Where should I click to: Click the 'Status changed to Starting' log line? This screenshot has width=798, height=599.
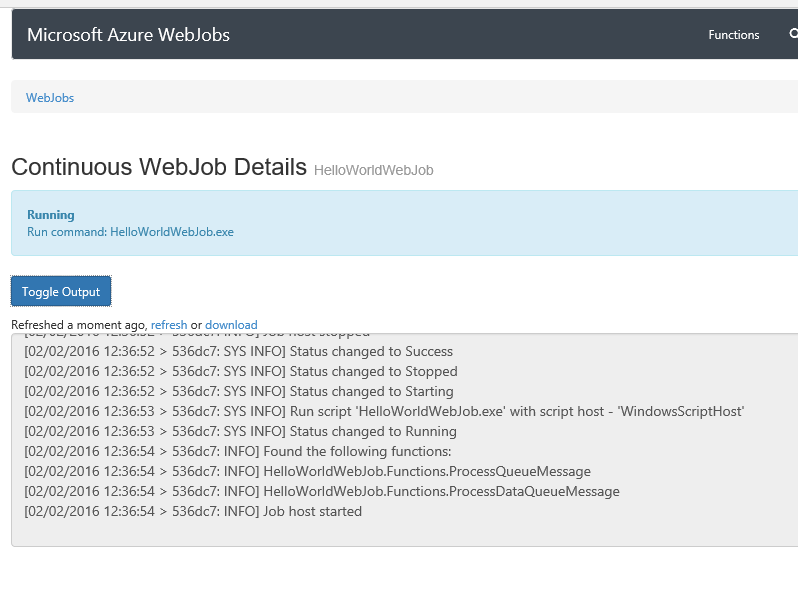(x=239, y=392)
